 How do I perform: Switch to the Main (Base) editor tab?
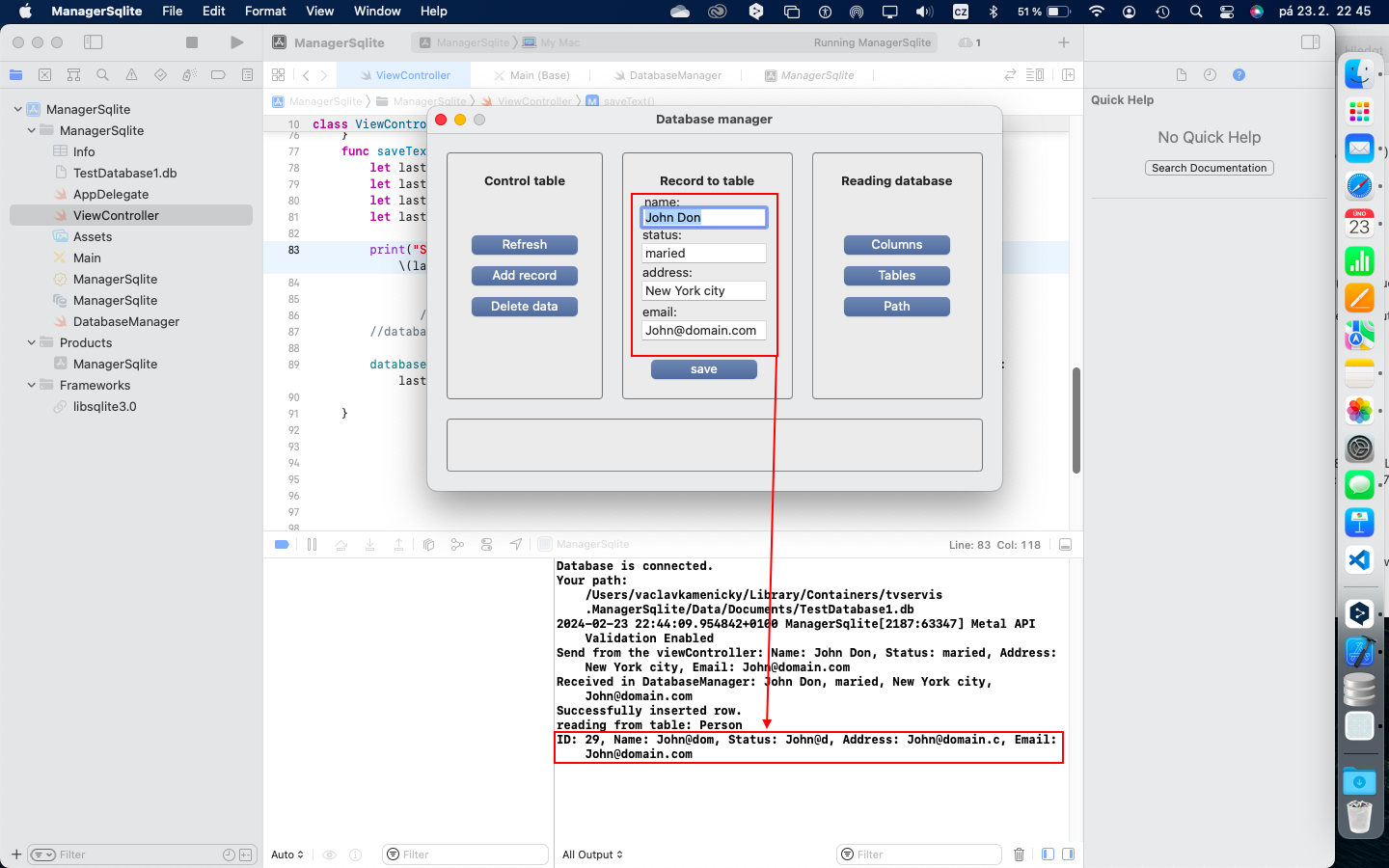click(x=531, y=75)
